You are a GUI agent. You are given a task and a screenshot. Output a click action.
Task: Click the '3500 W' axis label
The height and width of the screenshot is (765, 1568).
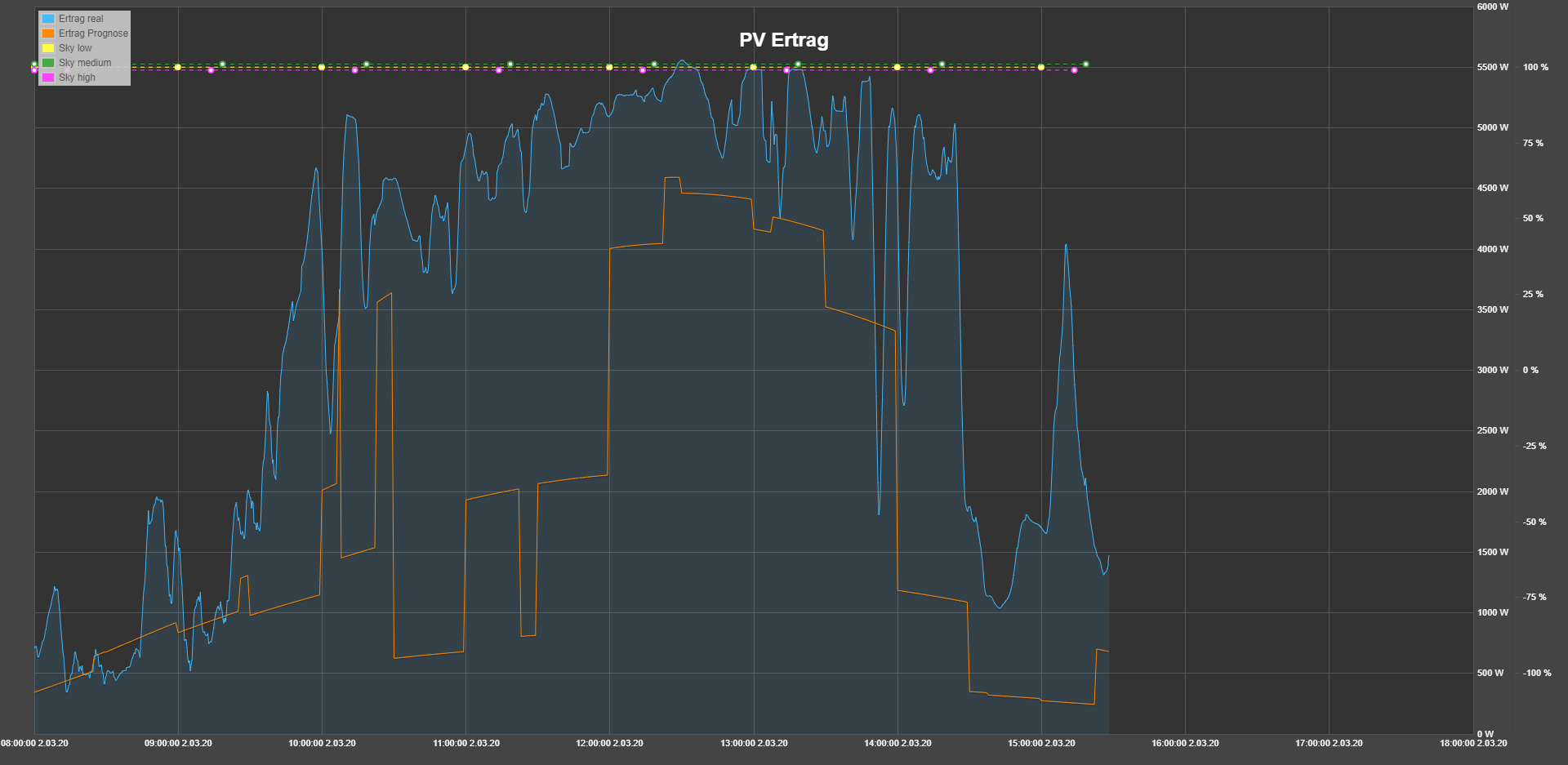coord(1493,309)
